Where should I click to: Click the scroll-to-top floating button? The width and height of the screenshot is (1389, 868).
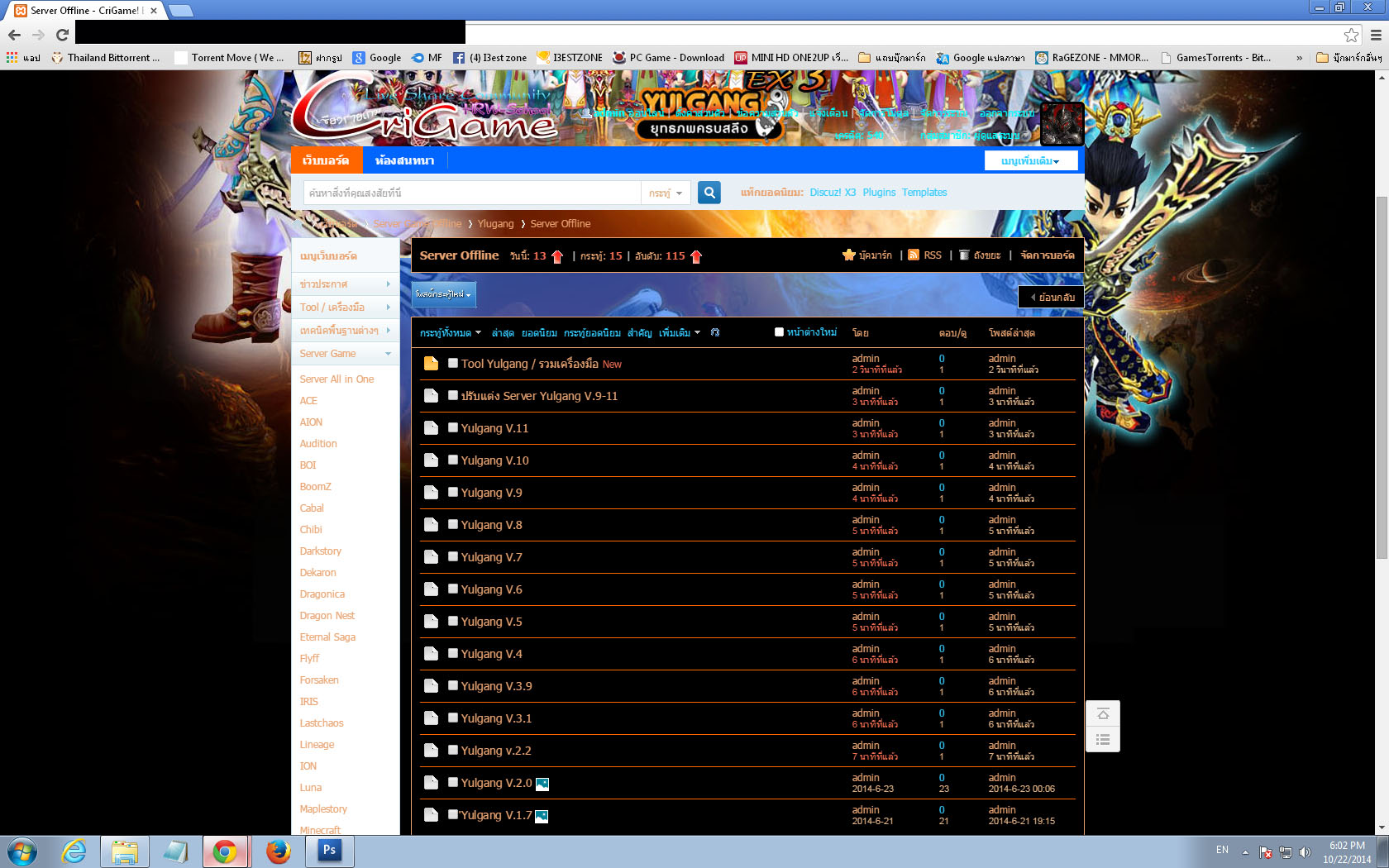pos(1103,713)
